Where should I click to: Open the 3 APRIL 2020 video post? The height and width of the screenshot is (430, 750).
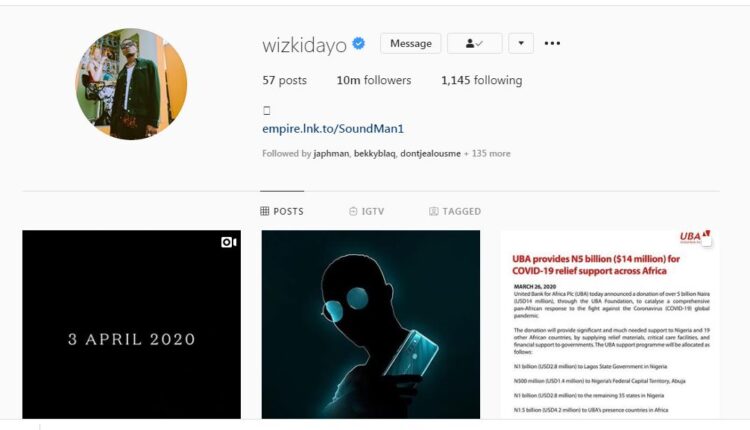pos(132,325)
